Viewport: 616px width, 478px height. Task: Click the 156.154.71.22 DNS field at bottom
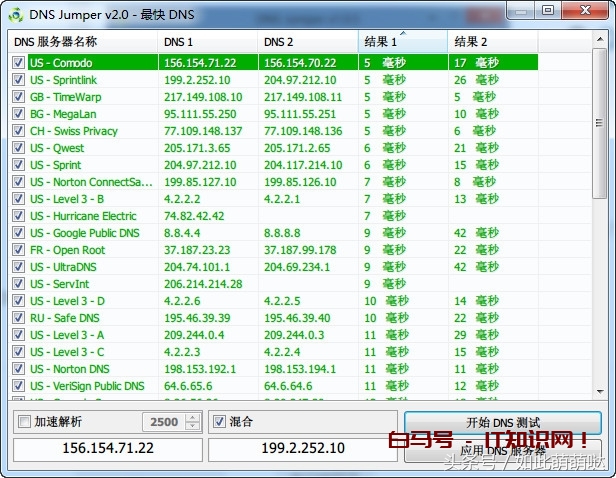107,449
